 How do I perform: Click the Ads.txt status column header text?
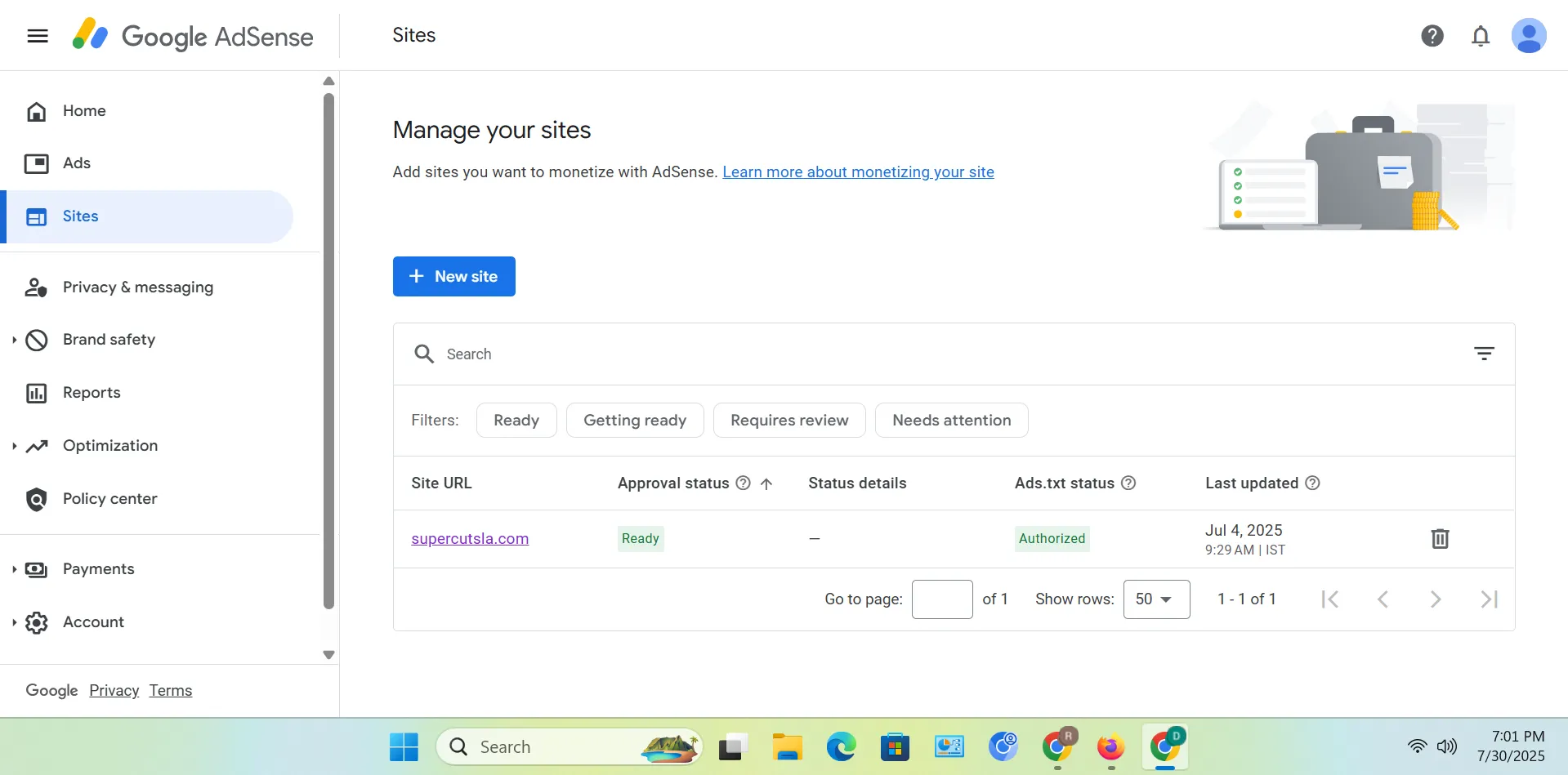(1064, 483)
